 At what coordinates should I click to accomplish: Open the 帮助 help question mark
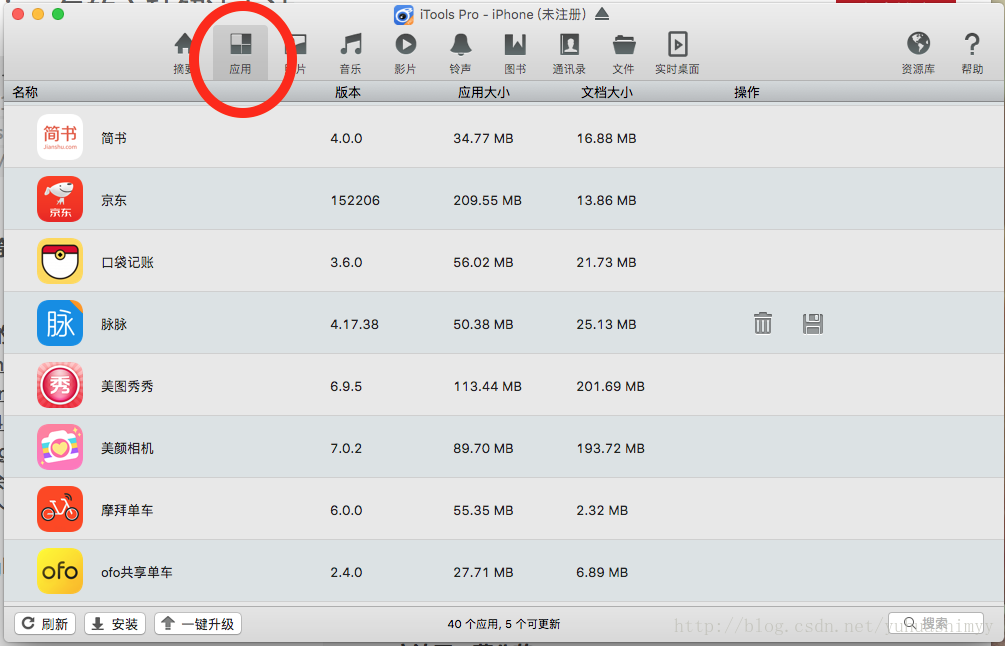coord(972,53)
